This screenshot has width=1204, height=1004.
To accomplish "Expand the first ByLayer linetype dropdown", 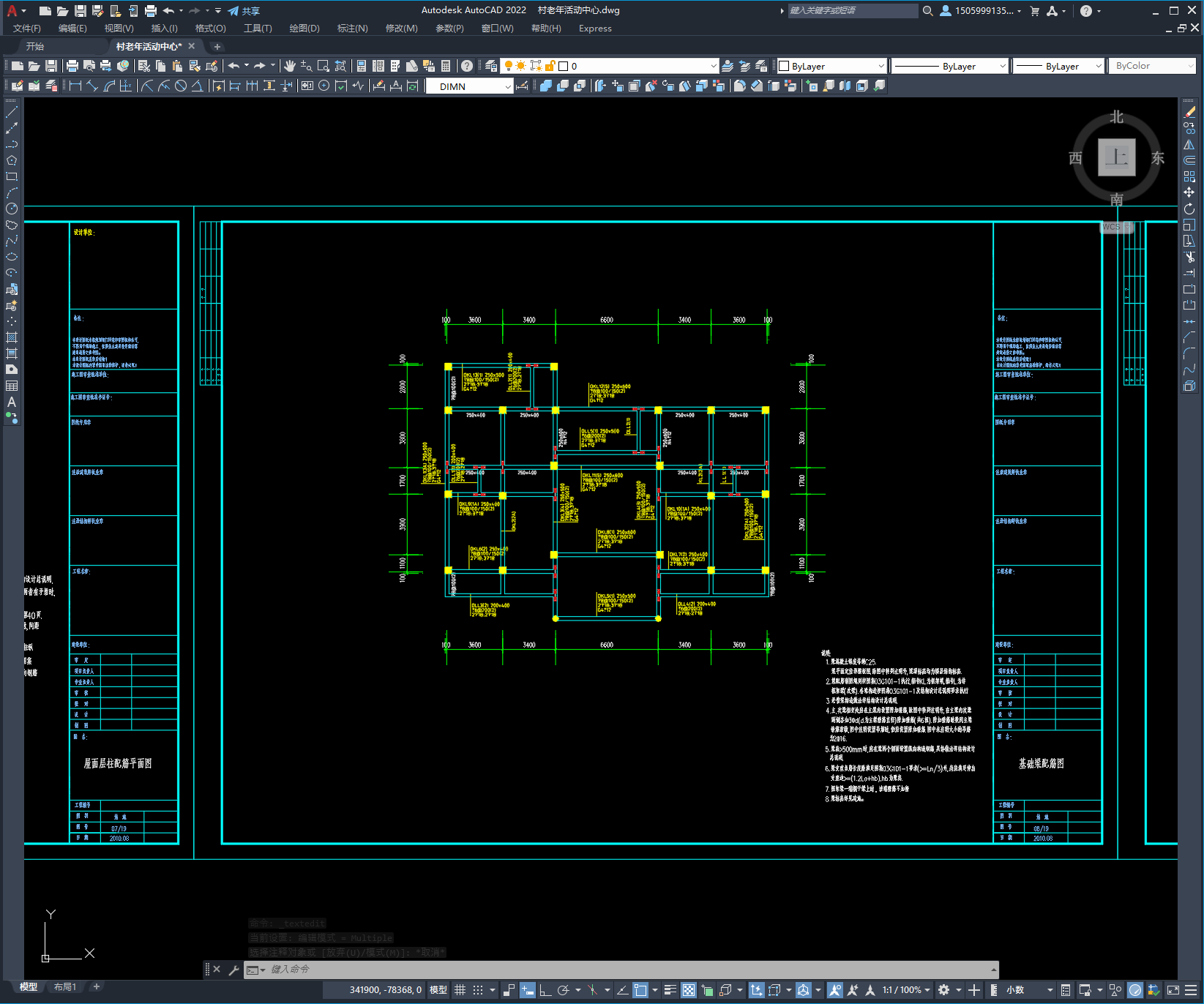I will [949, 66].
